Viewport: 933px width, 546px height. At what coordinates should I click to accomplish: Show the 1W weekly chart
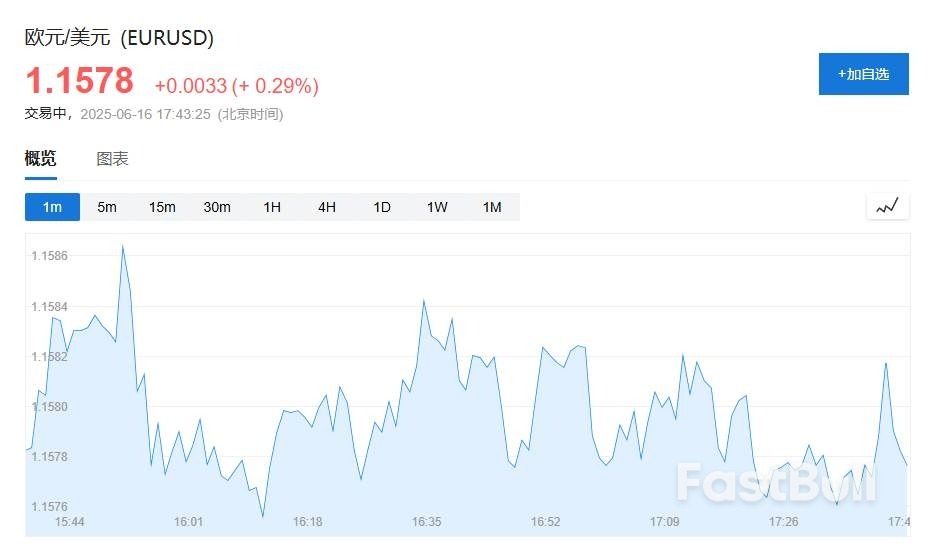(437, 207)
